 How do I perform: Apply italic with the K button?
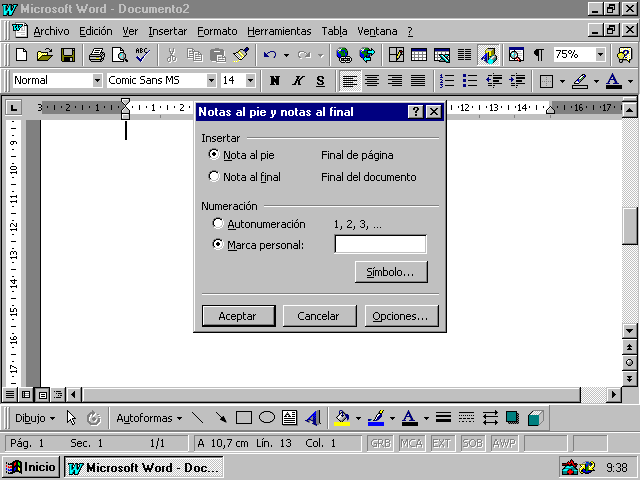[x=298, y=81]
